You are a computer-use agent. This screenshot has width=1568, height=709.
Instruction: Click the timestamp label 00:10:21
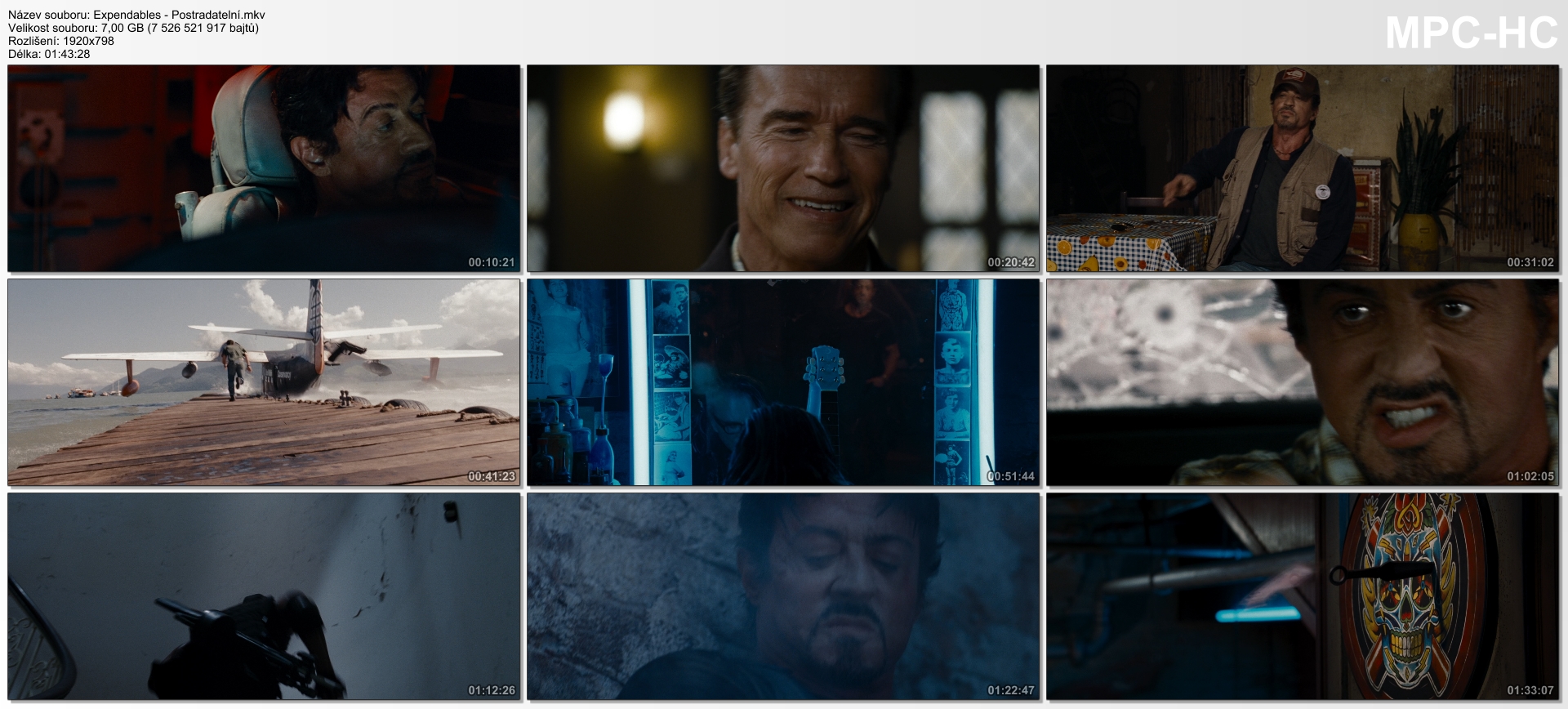pyautogui.click(x=492, y=262)
